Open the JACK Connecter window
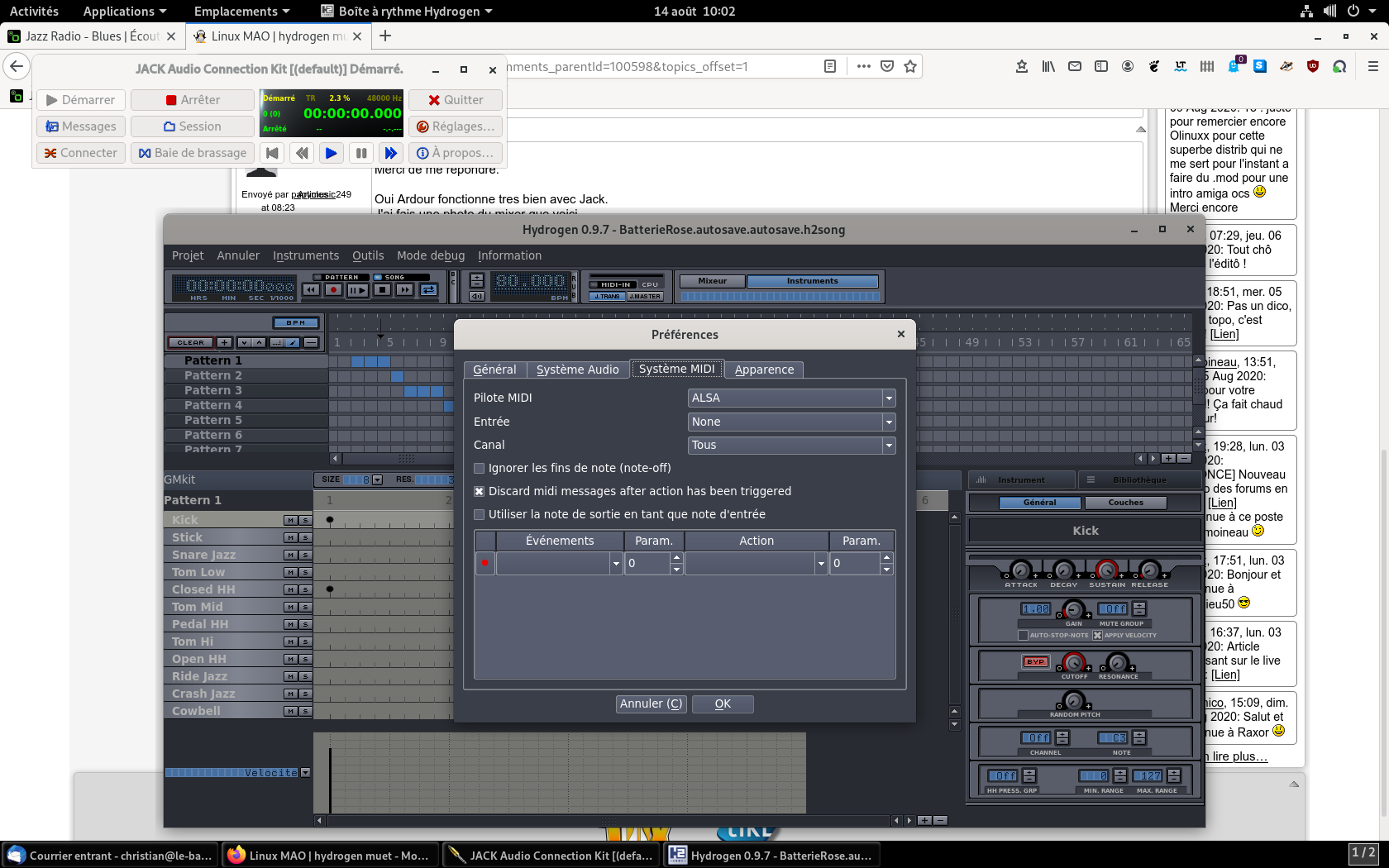The width and height of the screenshot is (1389, 868). pyautogui.click(x=81, y=153)
